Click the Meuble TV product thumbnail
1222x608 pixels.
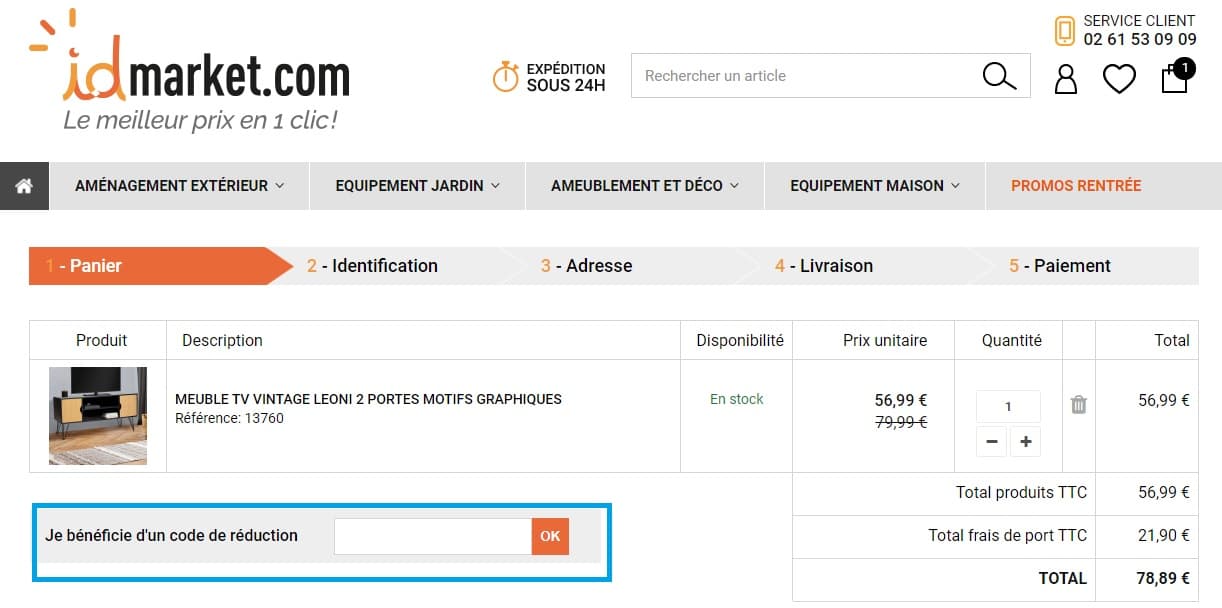tap(97, 416)
